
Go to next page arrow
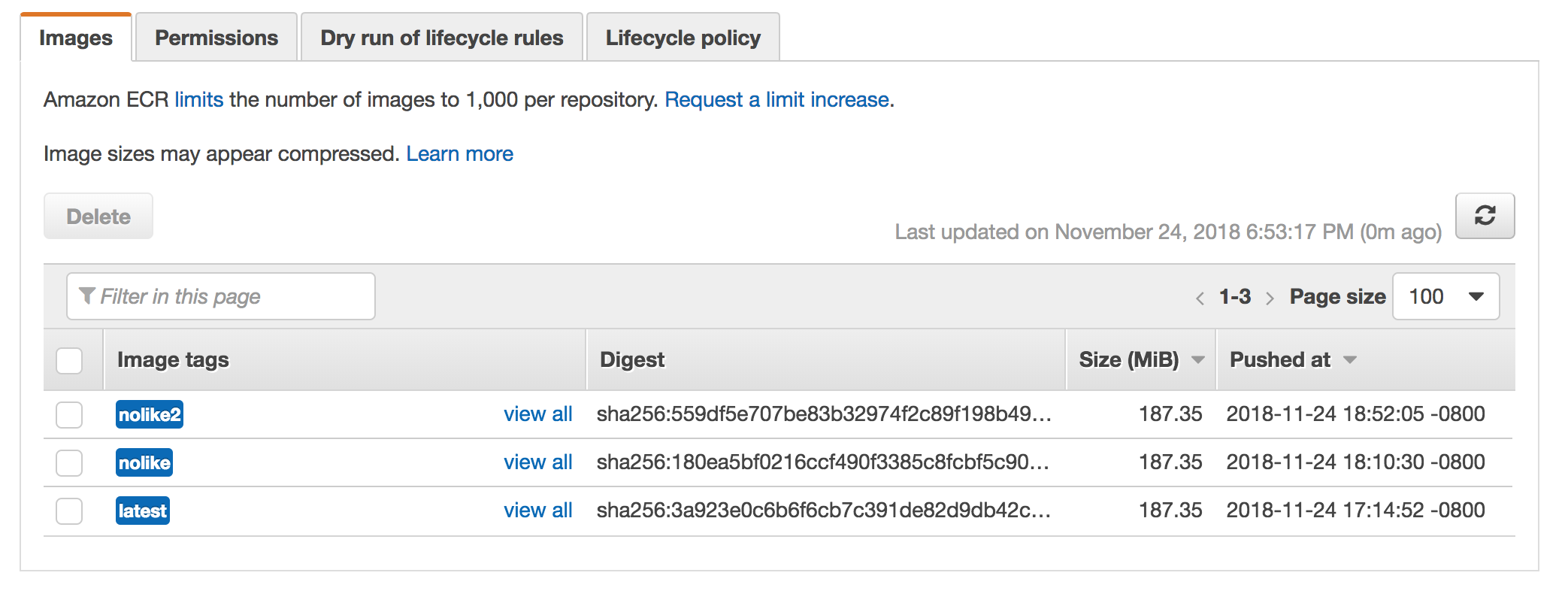[1270, 298]
